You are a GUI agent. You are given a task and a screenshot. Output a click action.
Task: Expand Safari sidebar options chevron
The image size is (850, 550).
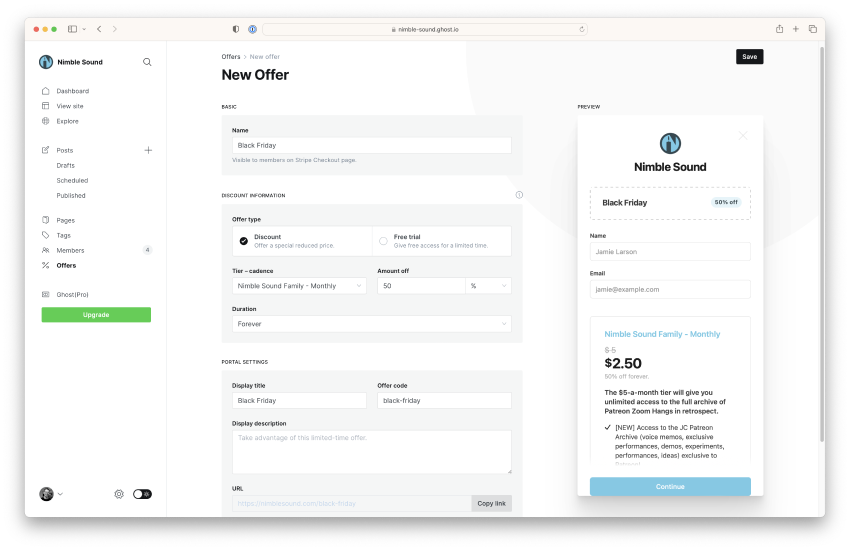point(84,29)
